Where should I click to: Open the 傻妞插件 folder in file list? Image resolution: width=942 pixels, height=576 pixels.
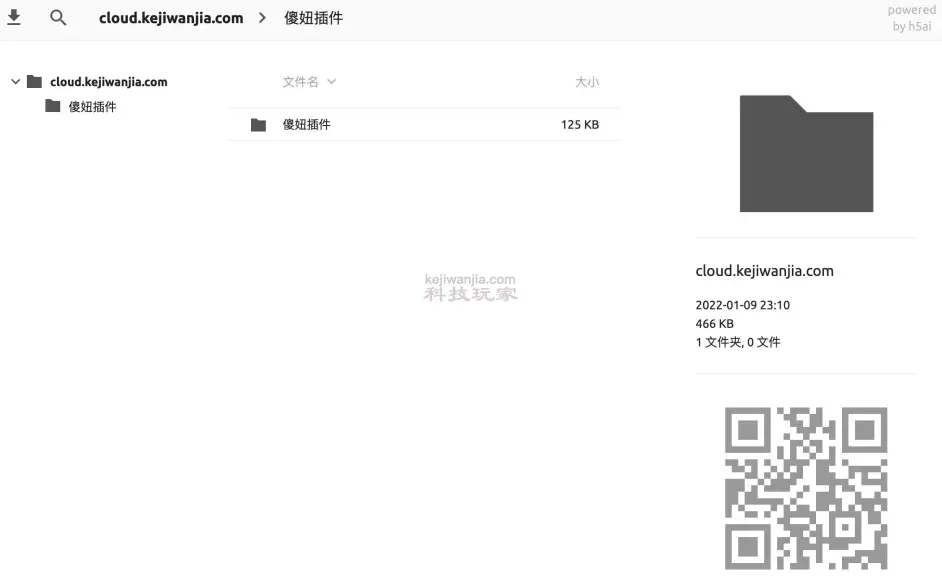tap(424, 124)
